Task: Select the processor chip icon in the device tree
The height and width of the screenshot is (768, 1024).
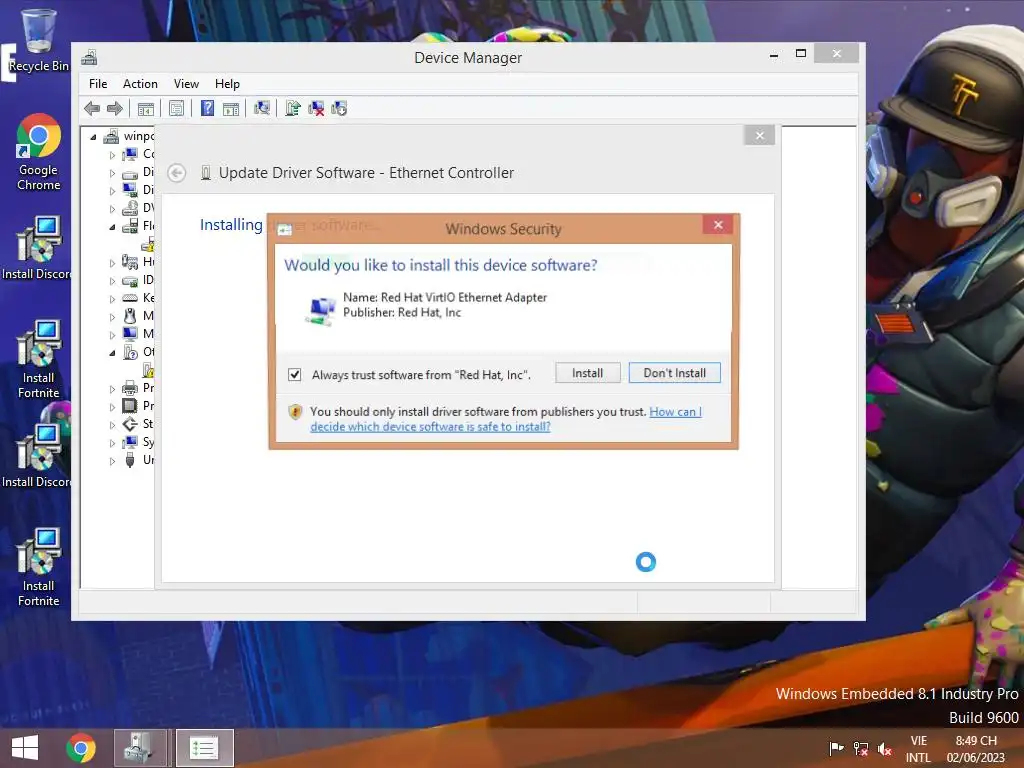Action: (x=130, y=406)
